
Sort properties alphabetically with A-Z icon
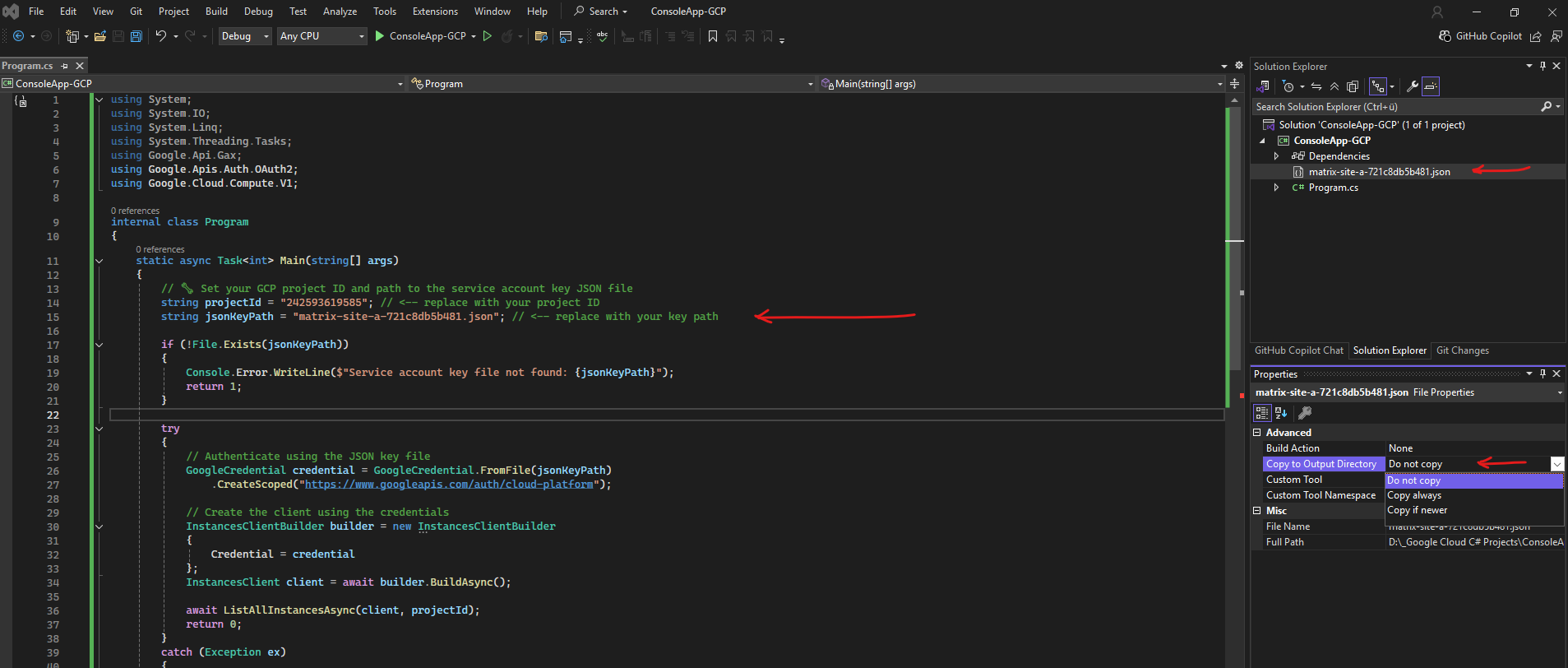(x=1281, y=413)
